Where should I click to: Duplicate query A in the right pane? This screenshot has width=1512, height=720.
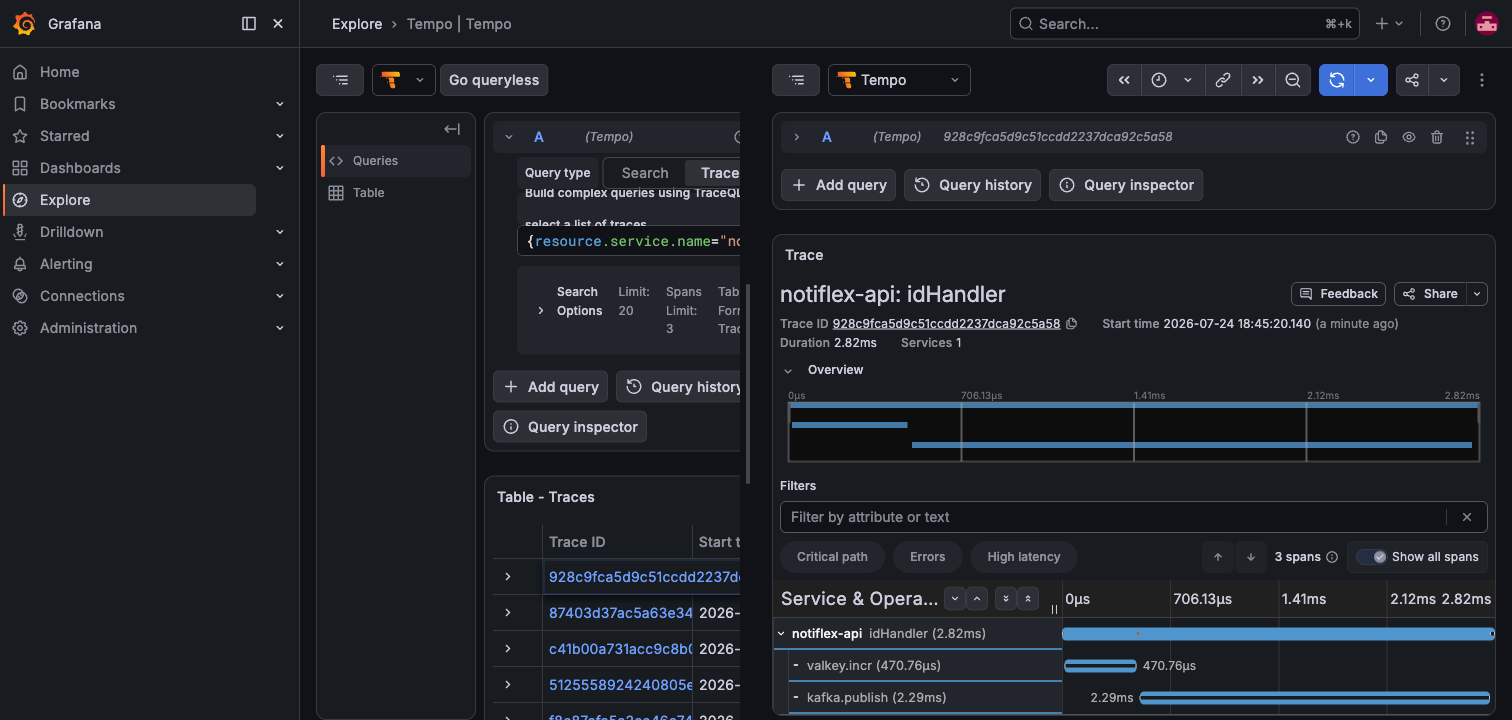pyautogui.click(x=1381, y=137)
